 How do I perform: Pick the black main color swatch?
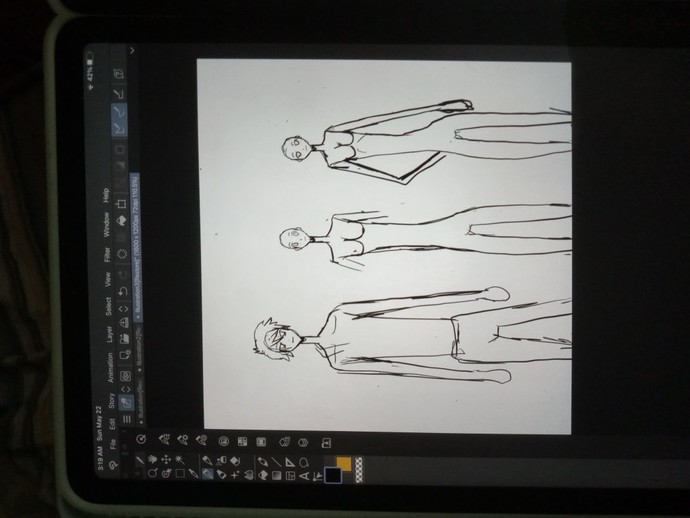(333, 476)
